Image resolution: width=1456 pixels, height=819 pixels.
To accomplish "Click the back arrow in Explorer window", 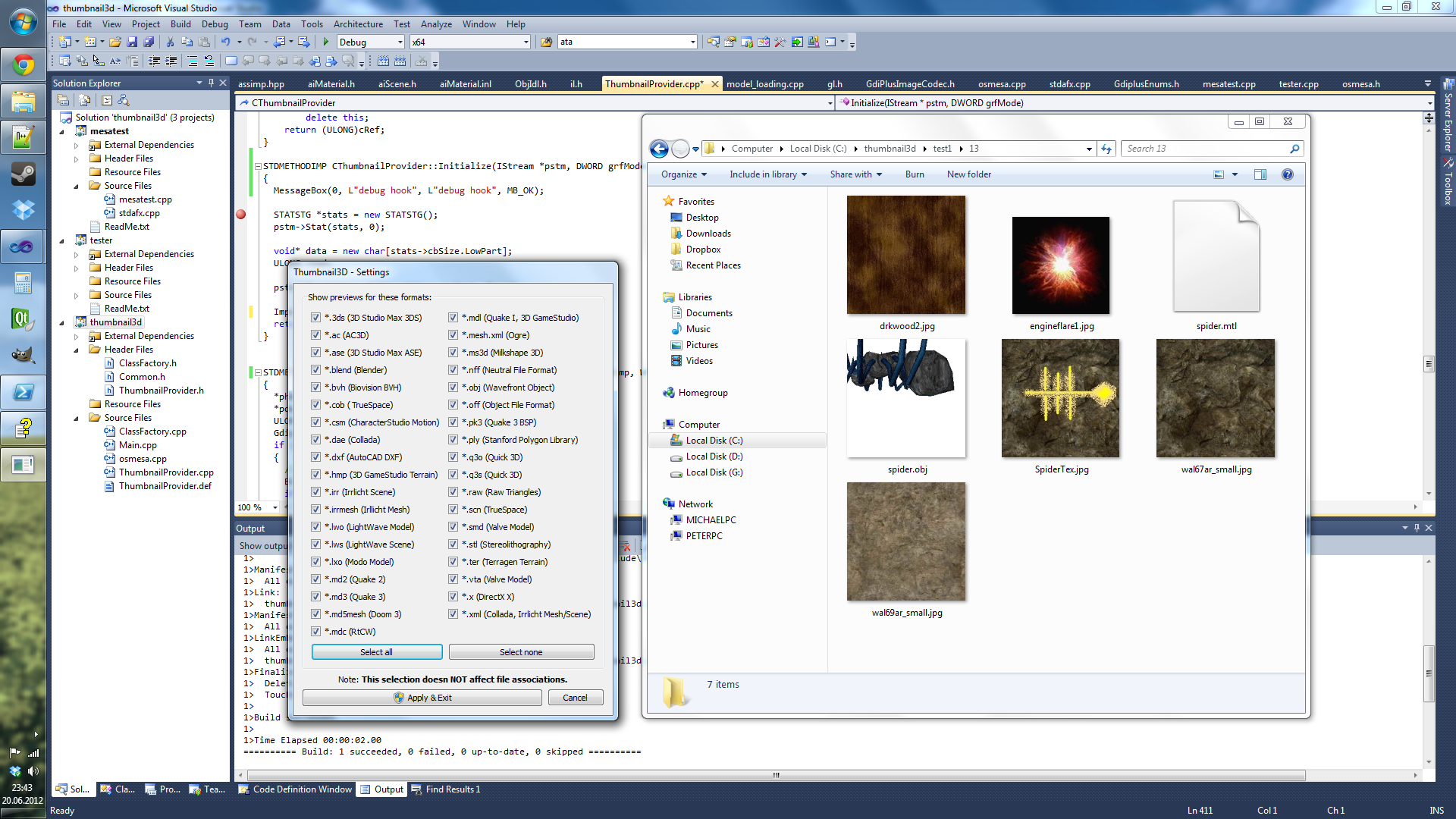I will coord(659,149).
